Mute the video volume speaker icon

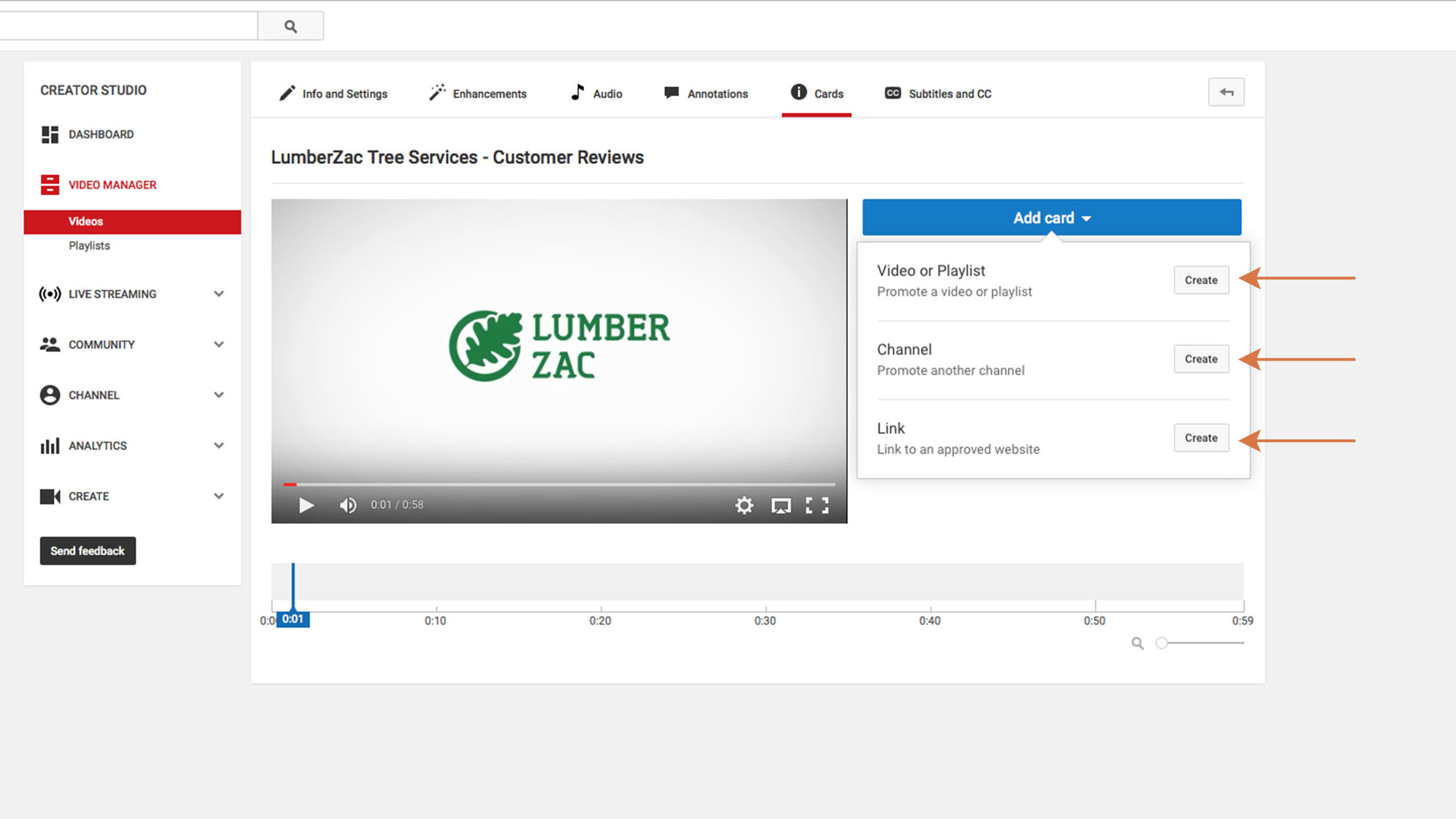click(348, 505)
